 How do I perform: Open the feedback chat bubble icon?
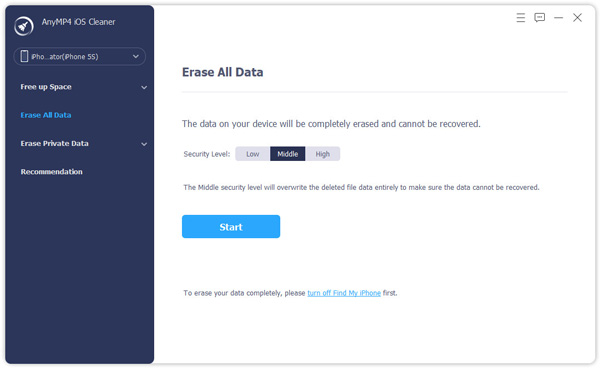pyautogui.click(x=540, y=18)
